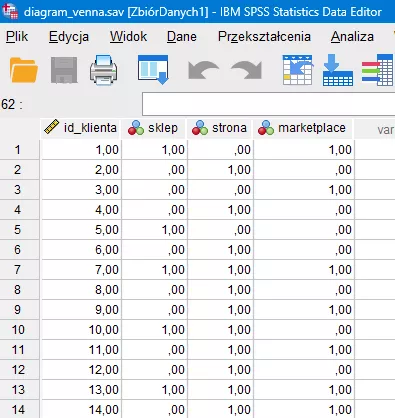Select row header 13
Screen dimensions: 395x418
pyautogui.click(x=19, y=390)
